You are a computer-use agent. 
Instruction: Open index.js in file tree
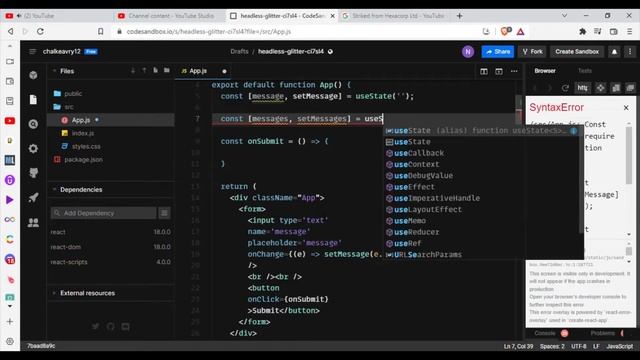(x=111, y=133)
